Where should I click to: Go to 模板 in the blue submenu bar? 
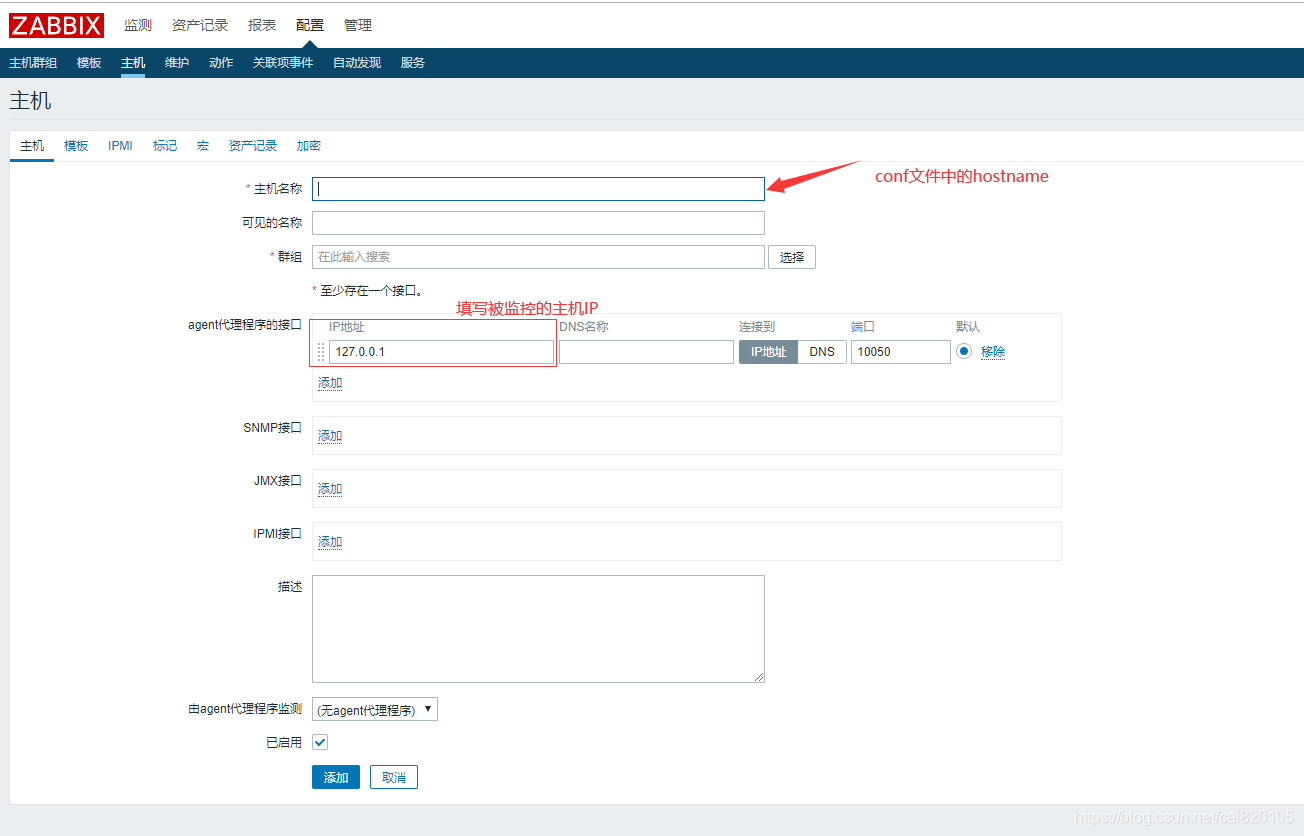(89, 63)
